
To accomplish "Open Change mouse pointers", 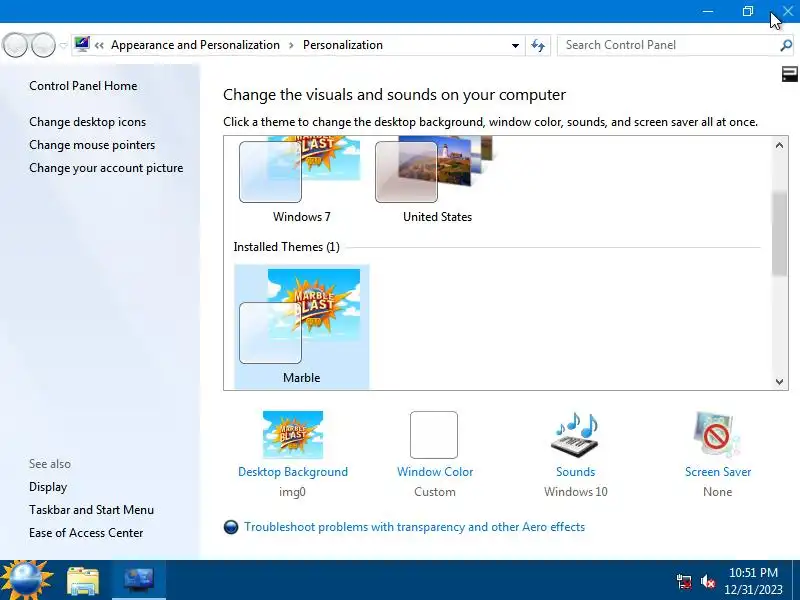I will (x=92, y=145).
